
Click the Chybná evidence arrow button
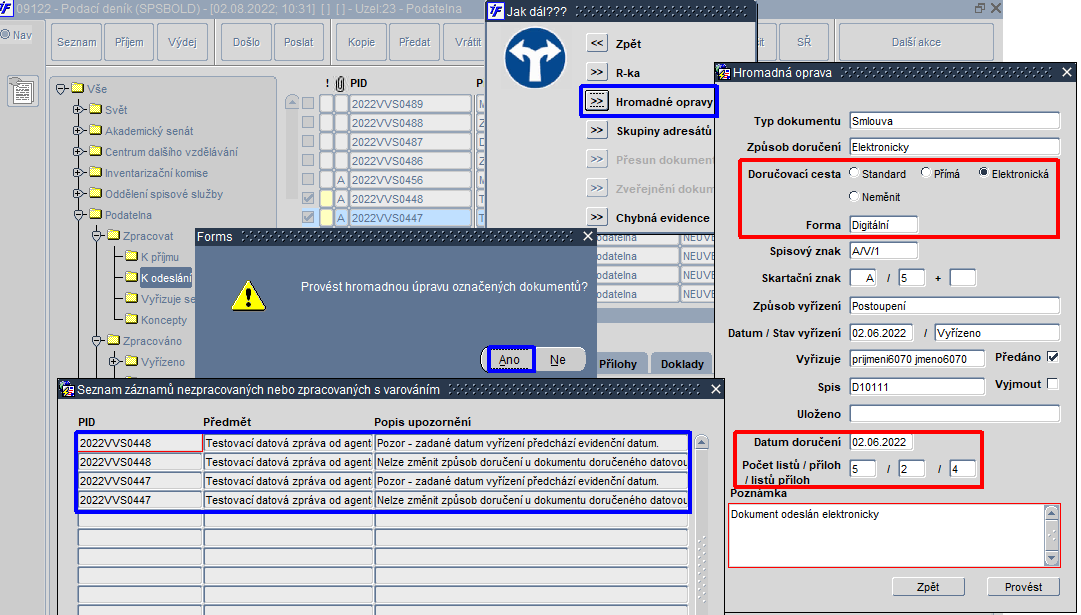(x=596, y=217)
